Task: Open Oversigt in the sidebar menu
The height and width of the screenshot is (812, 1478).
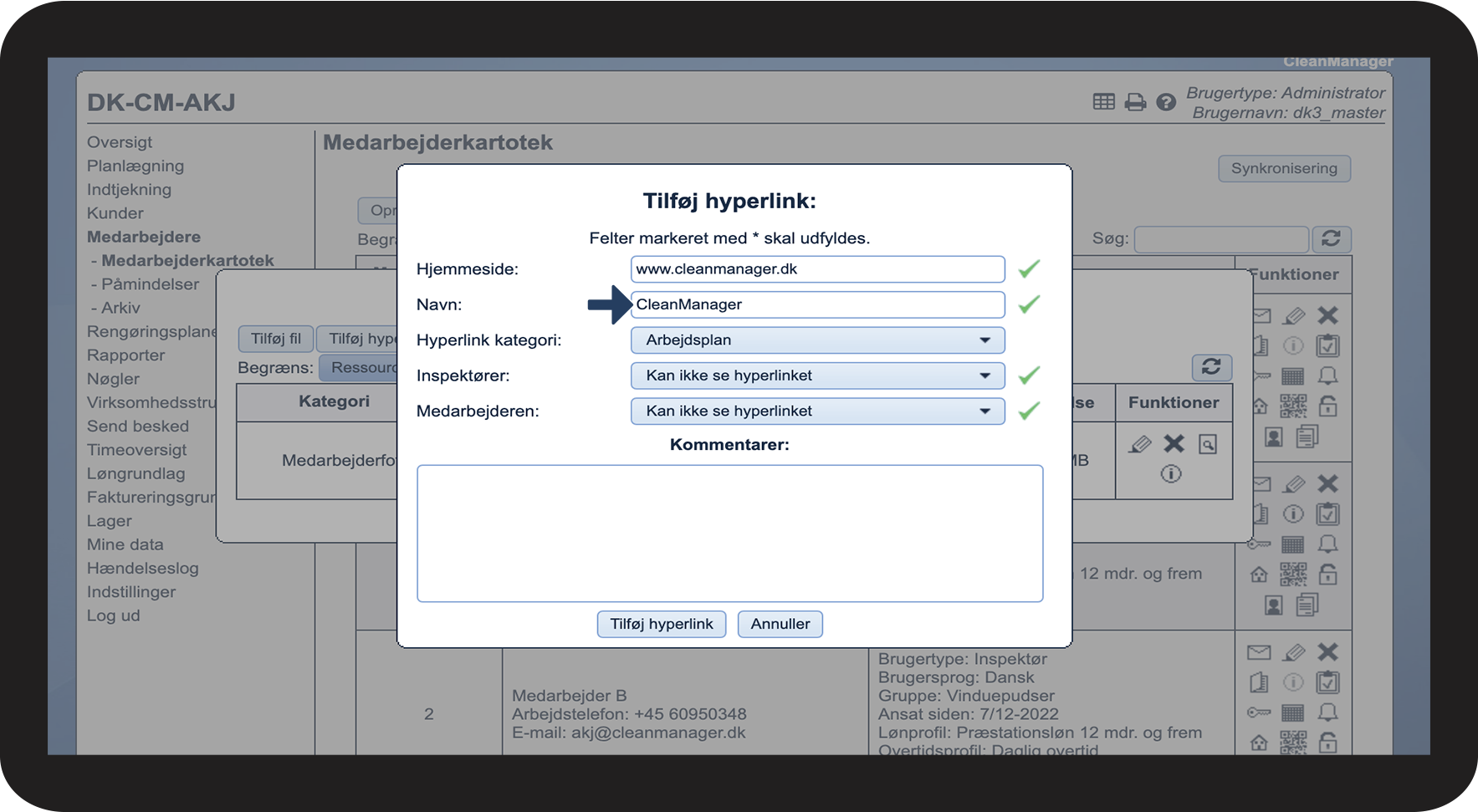Action: (120, 142)
